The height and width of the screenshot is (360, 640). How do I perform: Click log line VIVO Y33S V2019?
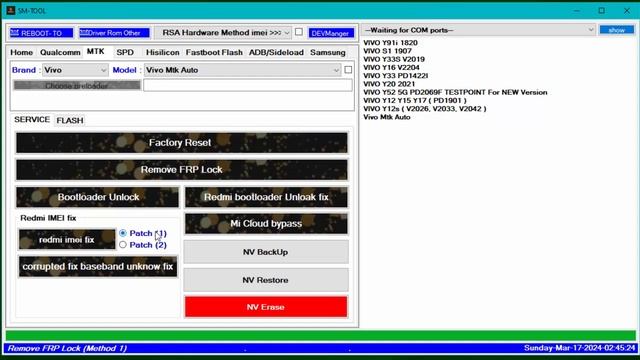tap(394, 59)
